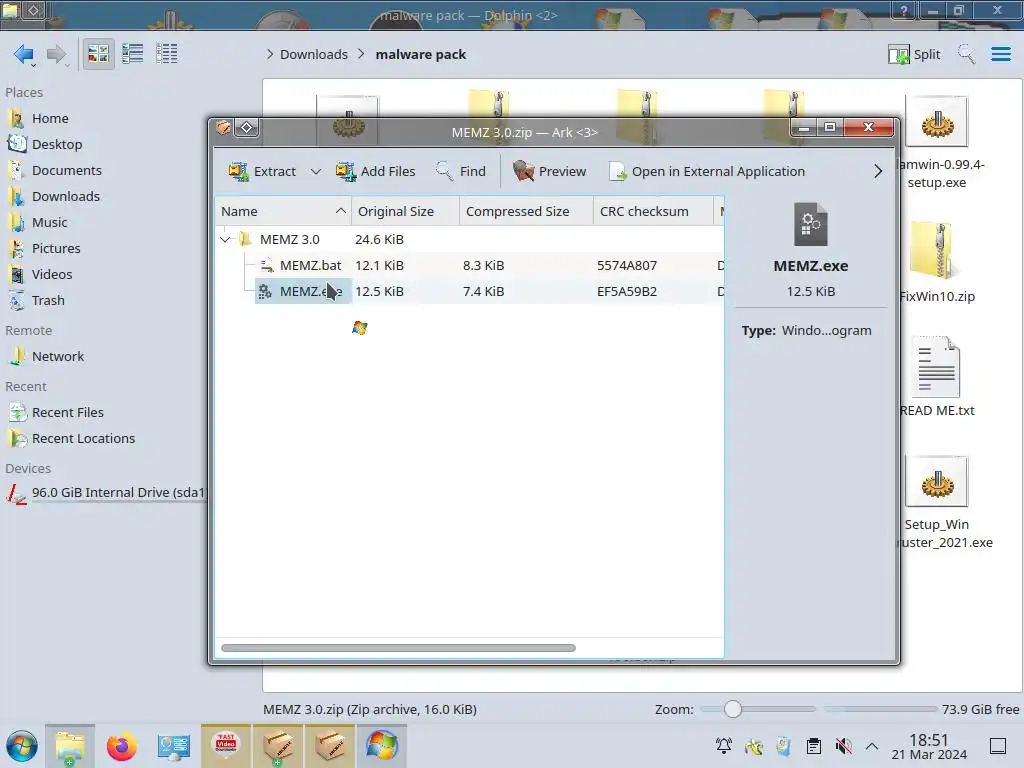Click the Fast Video Downloader taskbar icon
Screen dimensions: 1024x768
pyautogui.click(x=226, y=746)
